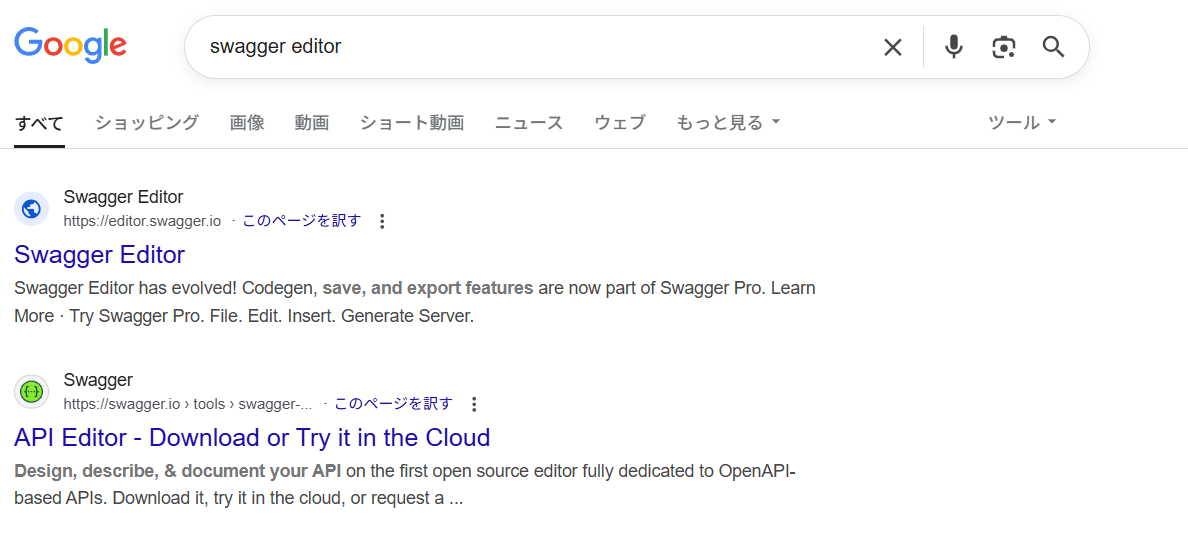Click the Google logo
Image resolution: width=1188 pixels, height=544 pixels.
(70, 45)
